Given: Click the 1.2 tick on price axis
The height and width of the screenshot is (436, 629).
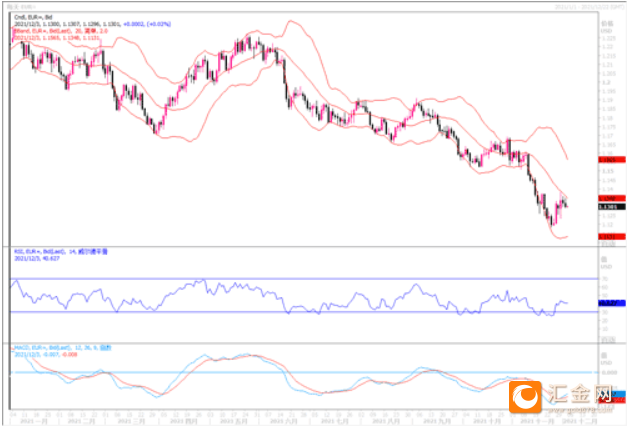Looking at the screenshot, I should (x=605, y=82).
